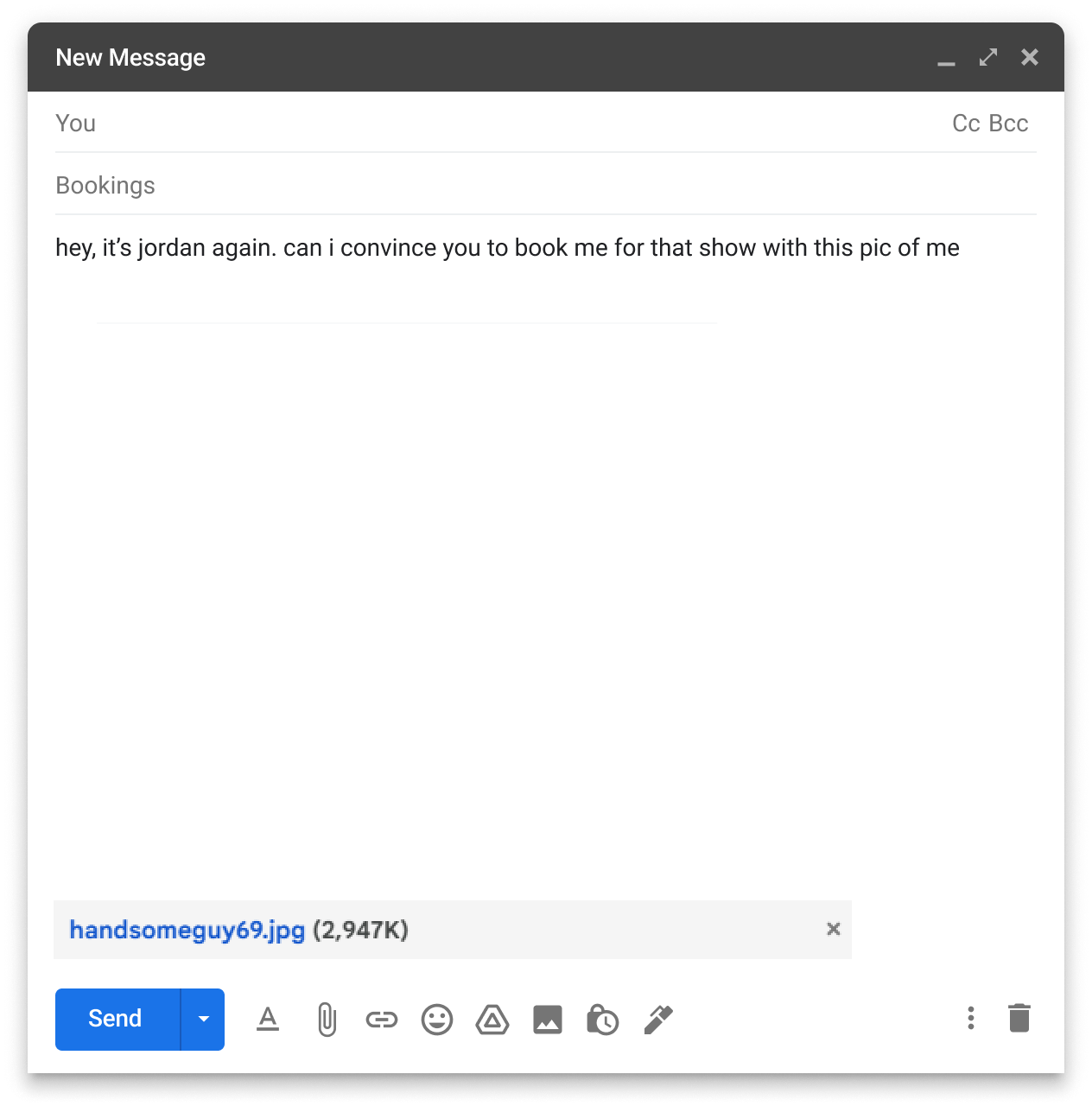Enable confidential mode
Image resolution: width=1092 pixels, height=1106 pixels.
click(603, 1020)
